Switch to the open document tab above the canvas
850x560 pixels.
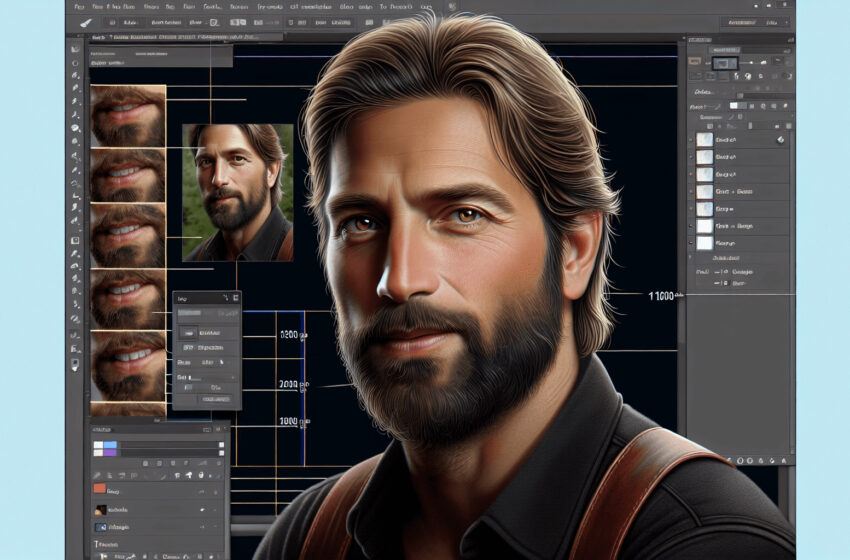click(186, 37)
